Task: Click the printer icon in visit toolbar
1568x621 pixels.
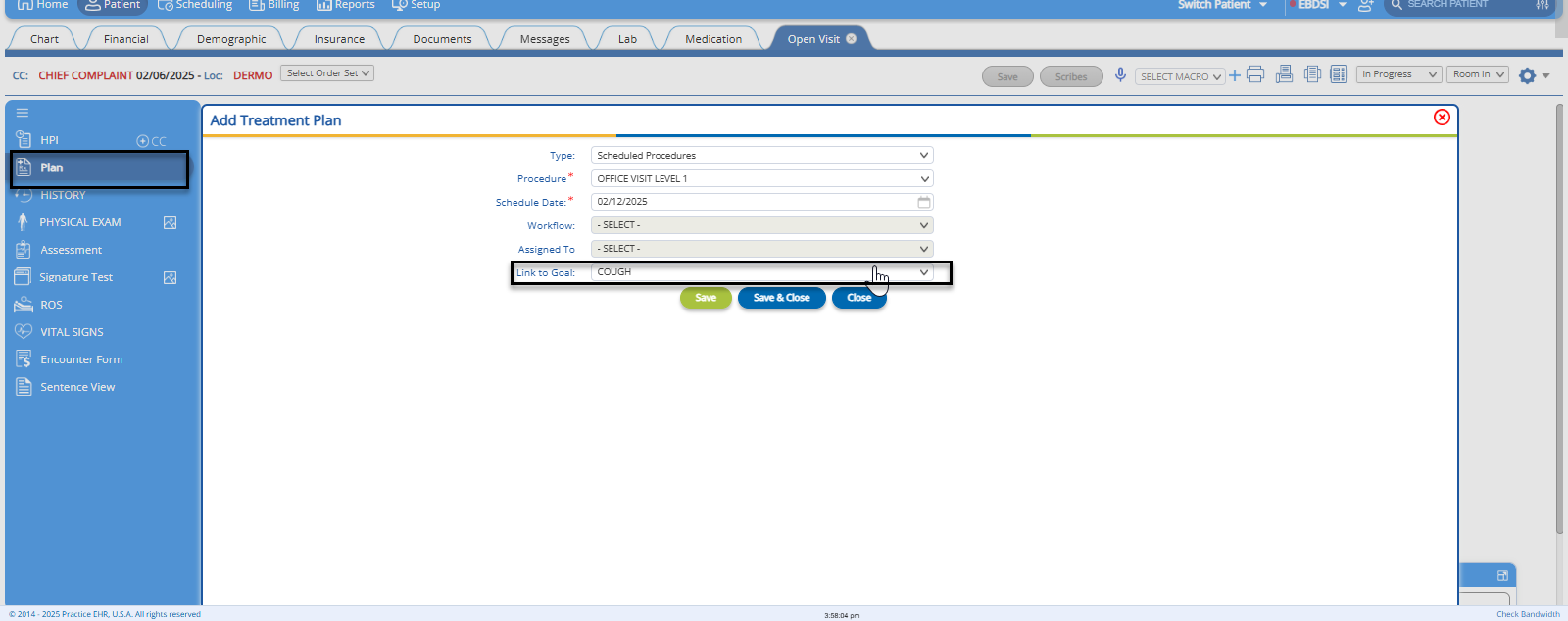Action: (1255, 74)
